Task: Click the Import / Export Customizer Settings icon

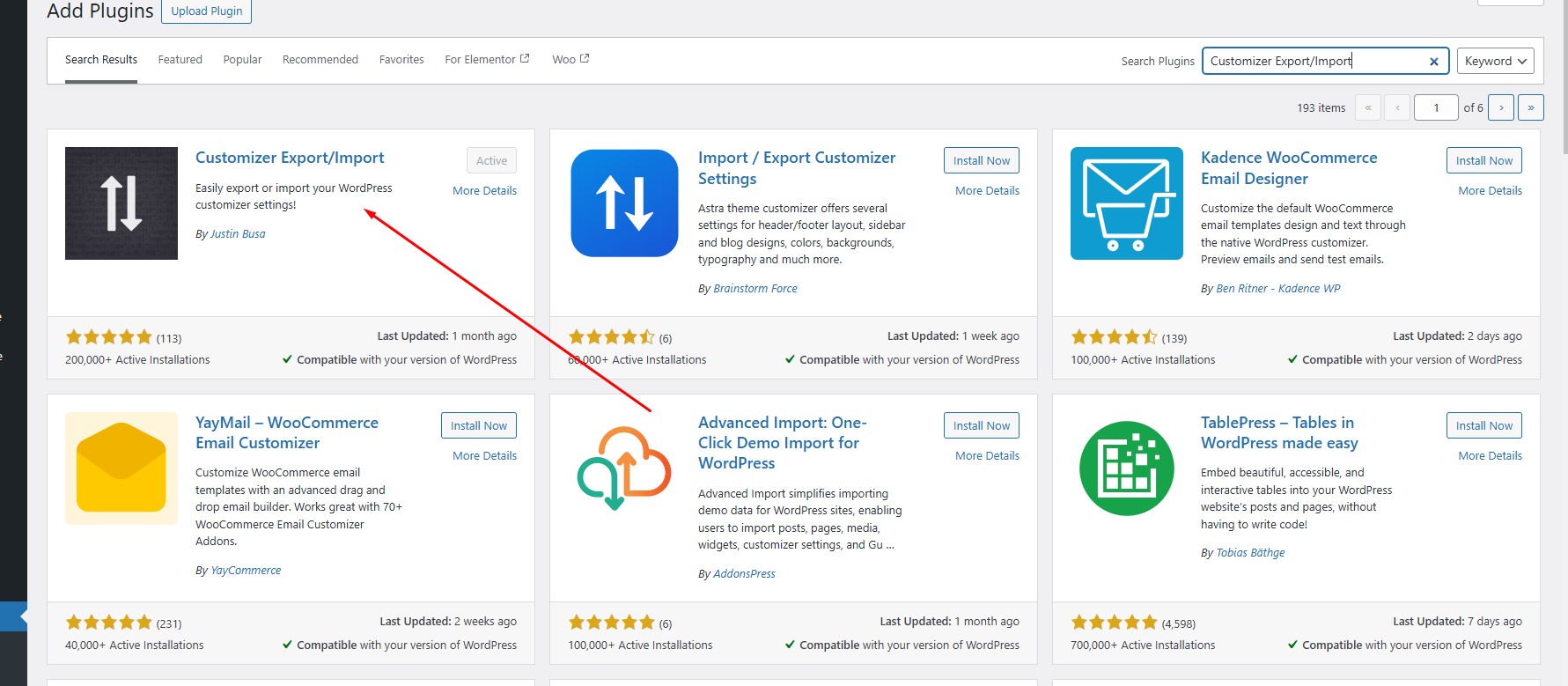Action: coord(624,203)
